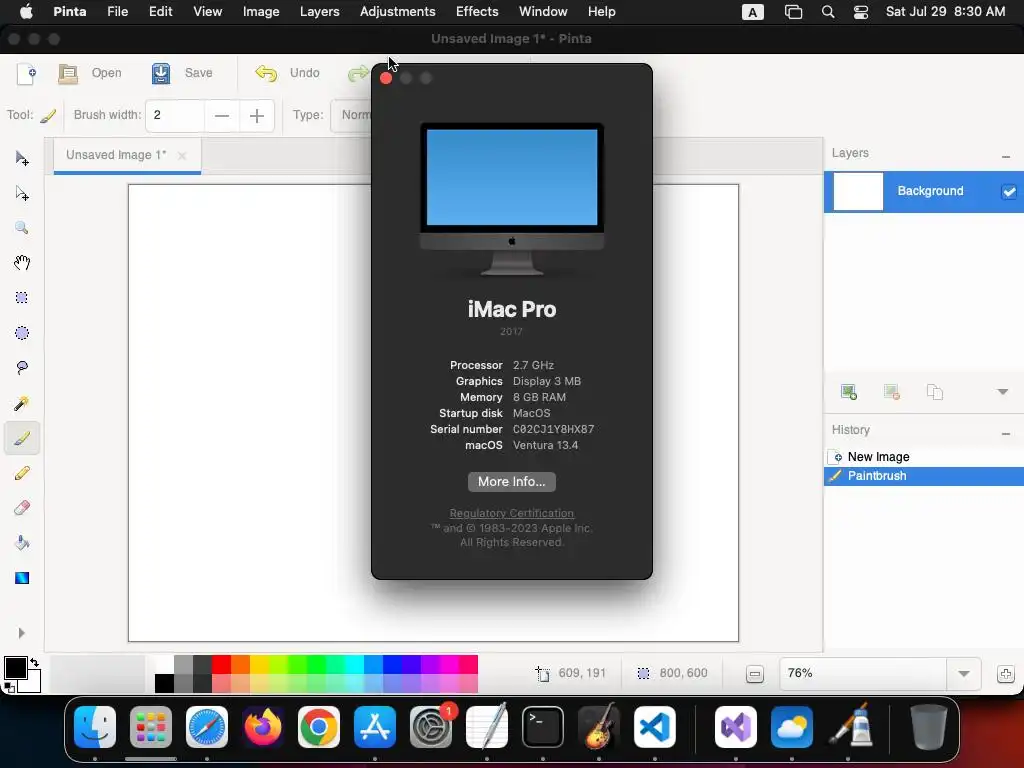
Task: Select the Gradient tool
Action: click(x=22, y=578)
